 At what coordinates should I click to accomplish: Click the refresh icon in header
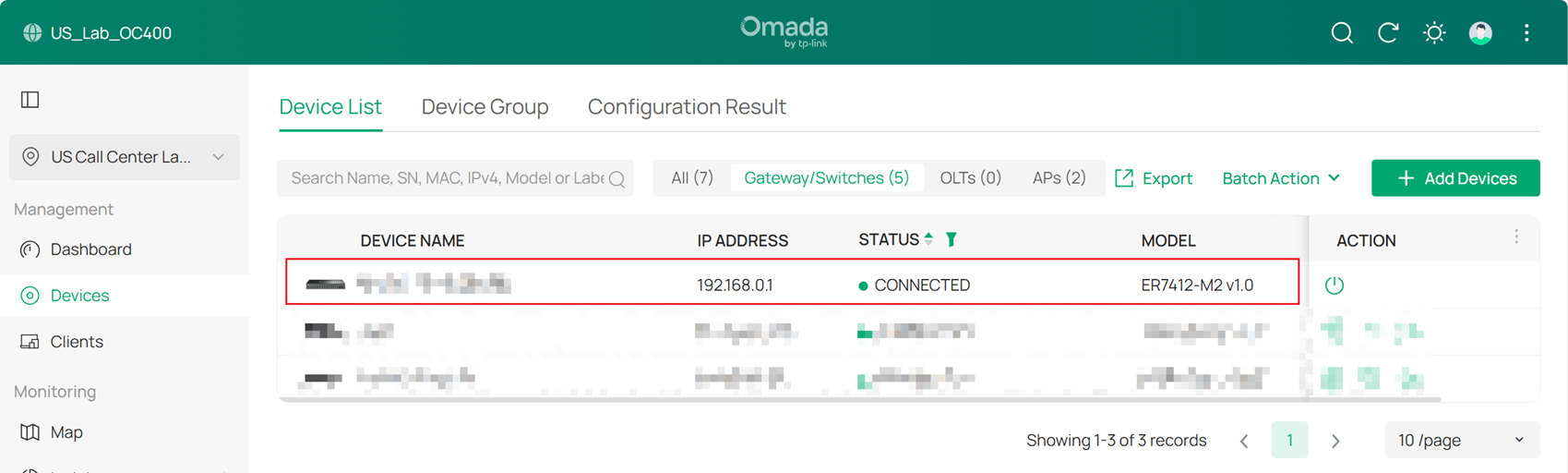(x=1388, y=33)
